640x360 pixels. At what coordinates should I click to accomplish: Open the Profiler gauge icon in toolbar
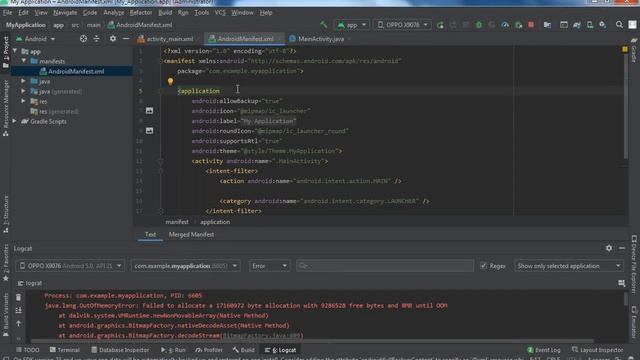[x=505, y=25]
